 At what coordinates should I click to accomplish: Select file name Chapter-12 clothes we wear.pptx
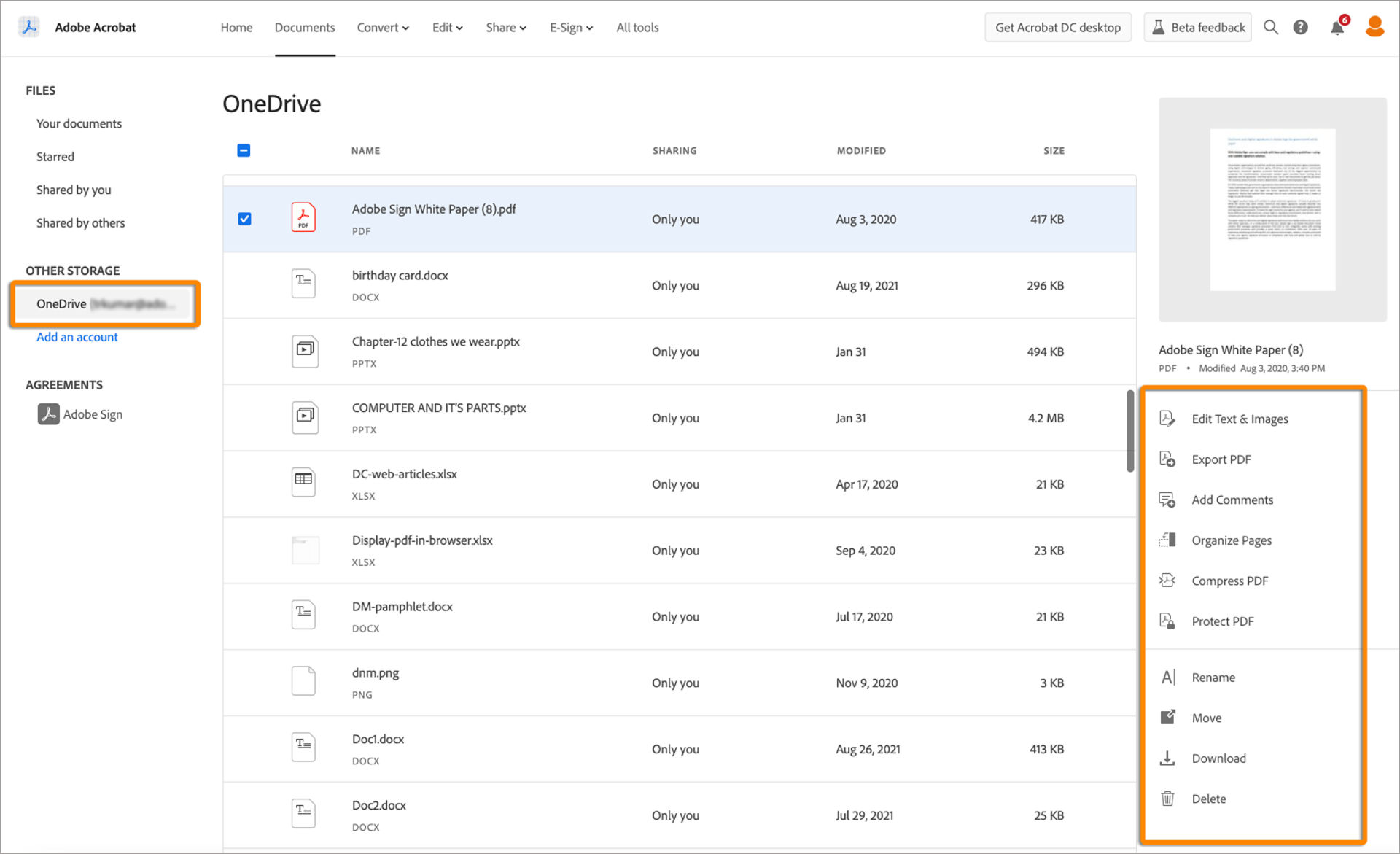[x=435, y=342]
